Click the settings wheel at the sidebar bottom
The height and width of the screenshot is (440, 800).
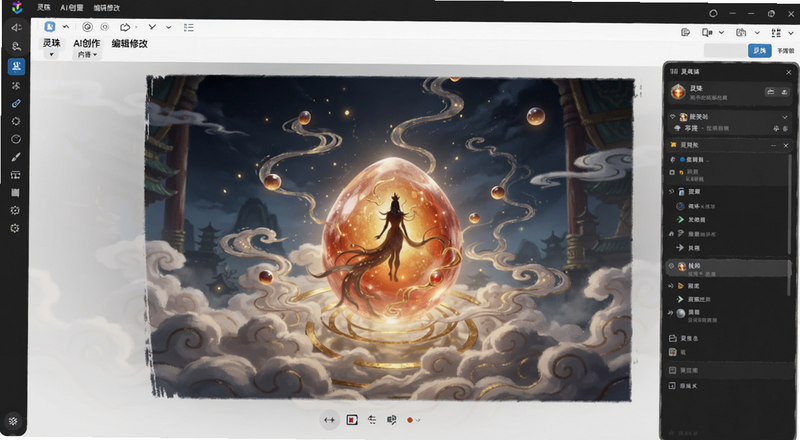click(13, 421)
